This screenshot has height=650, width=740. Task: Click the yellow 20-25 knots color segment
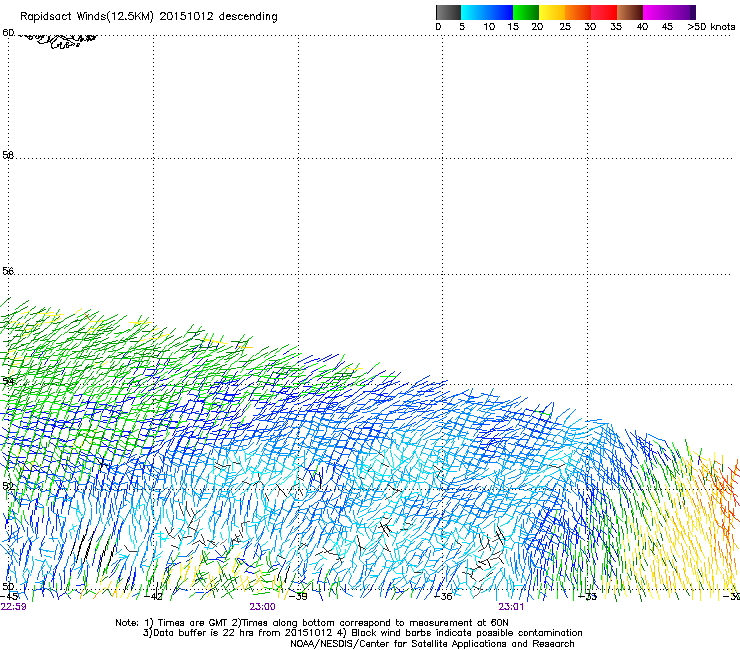click(552, 12)
